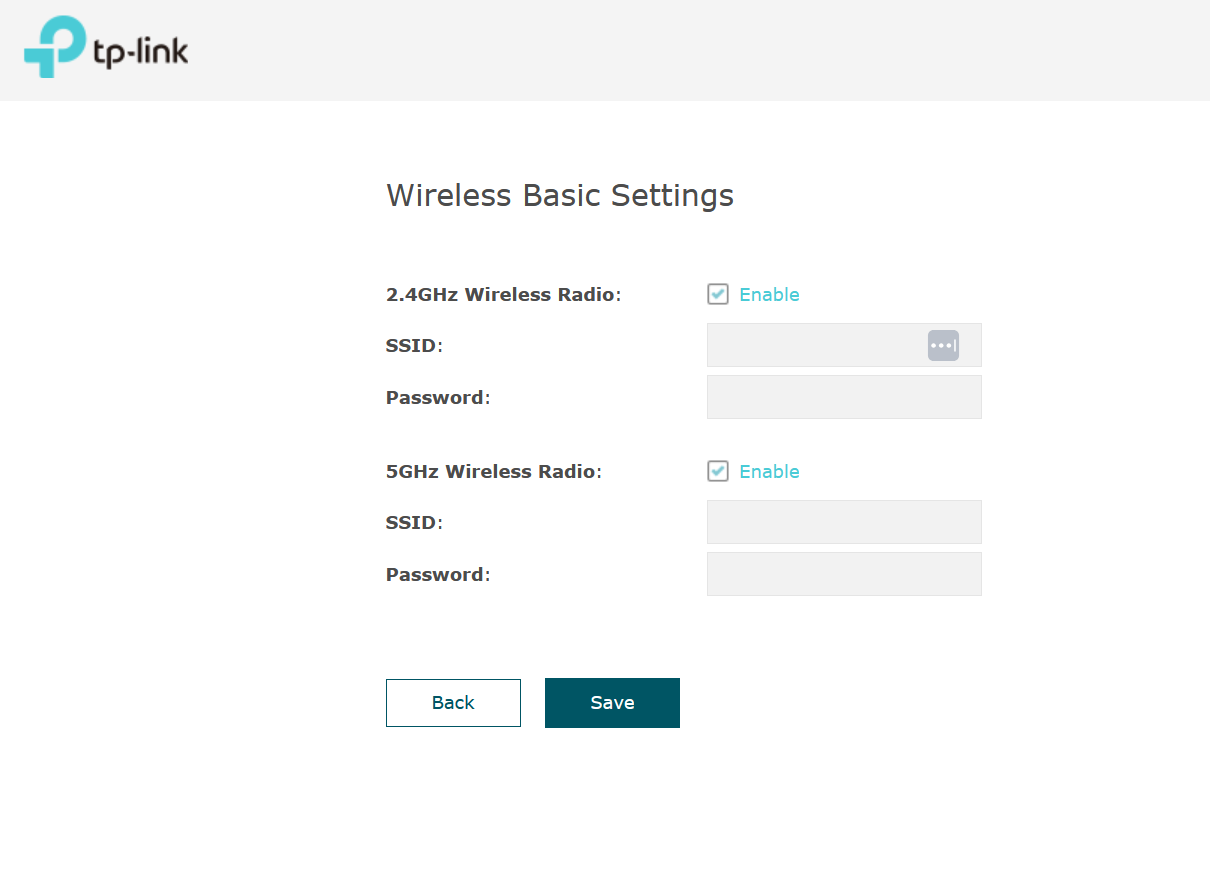Toggle the 2.4GHz Wireless Radio checkbox

pos(718,294)
